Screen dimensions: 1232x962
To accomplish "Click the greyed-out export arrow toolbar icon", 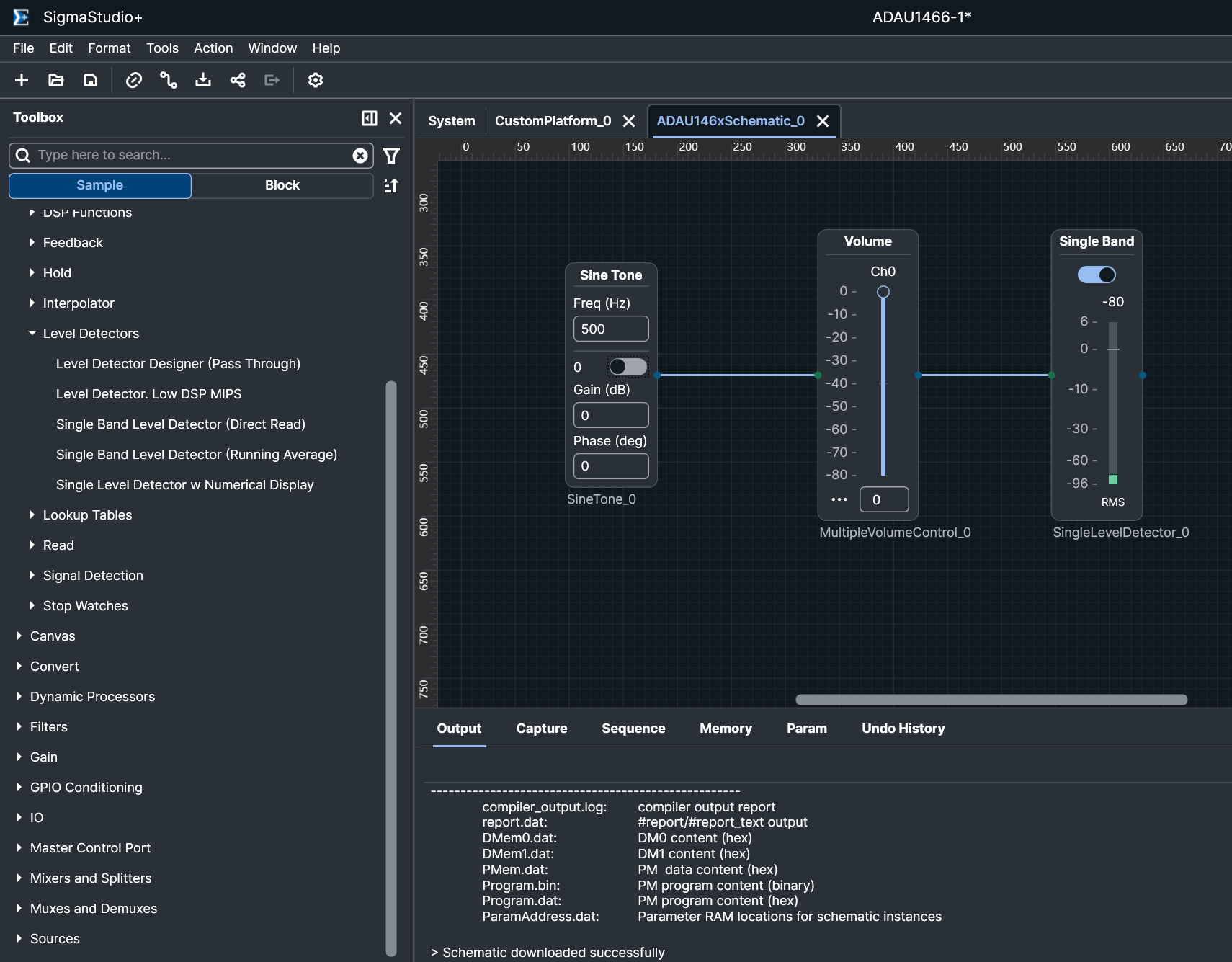I will tap(272, 80).
